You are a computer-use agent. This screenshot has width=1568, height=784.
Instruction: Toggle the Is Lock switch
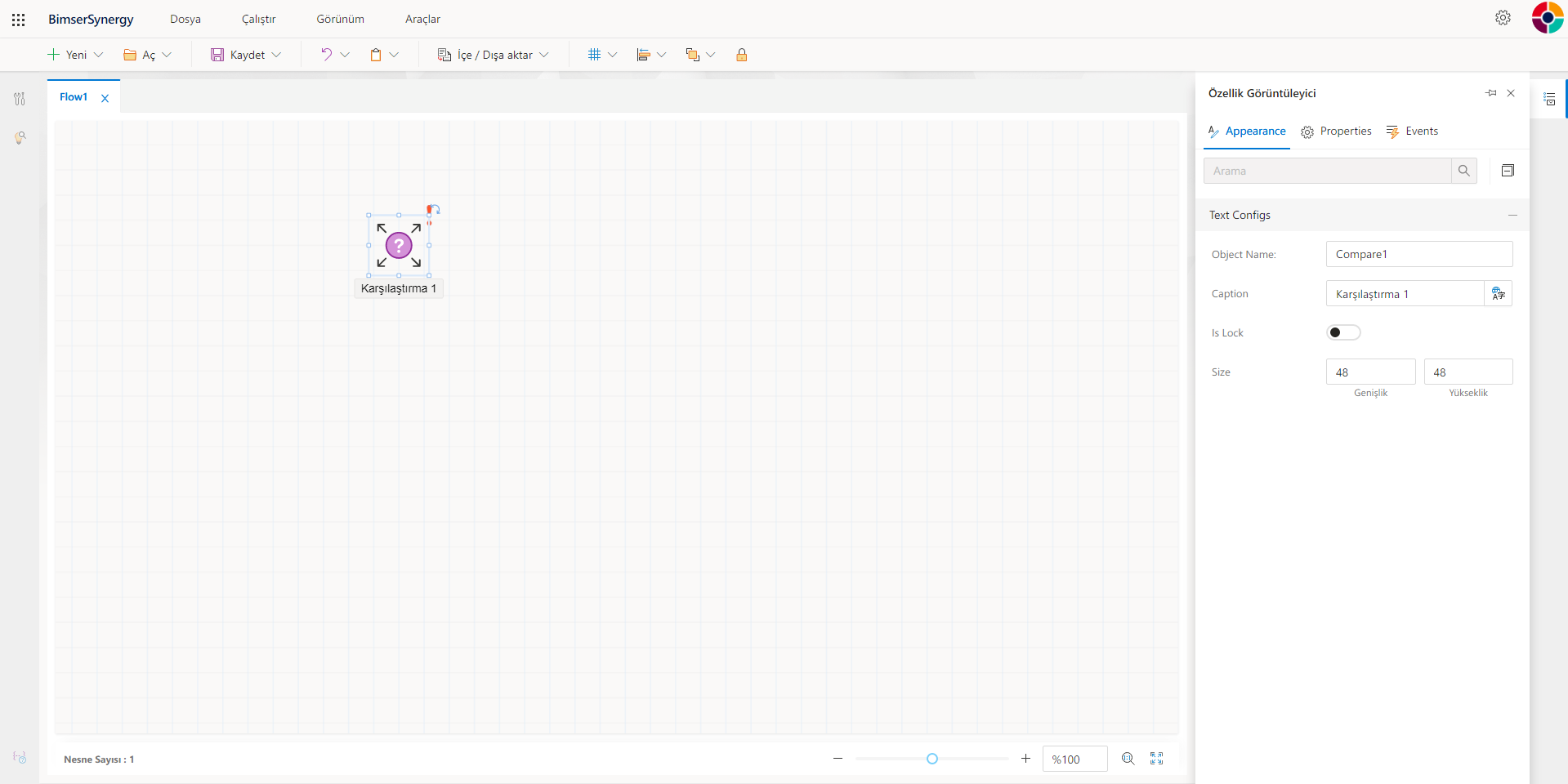(x=1342, y=332)
